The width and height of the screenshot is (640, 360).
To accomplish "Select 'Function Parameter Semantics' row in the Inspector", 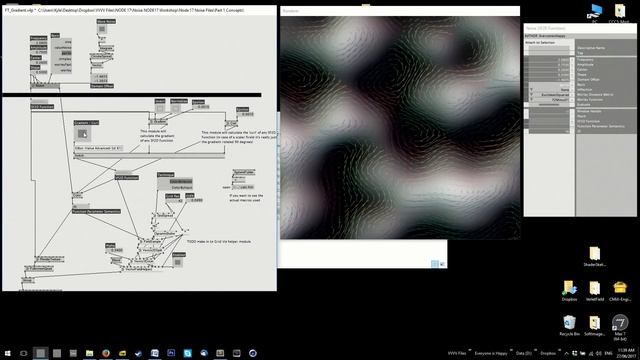I will 606,126.
